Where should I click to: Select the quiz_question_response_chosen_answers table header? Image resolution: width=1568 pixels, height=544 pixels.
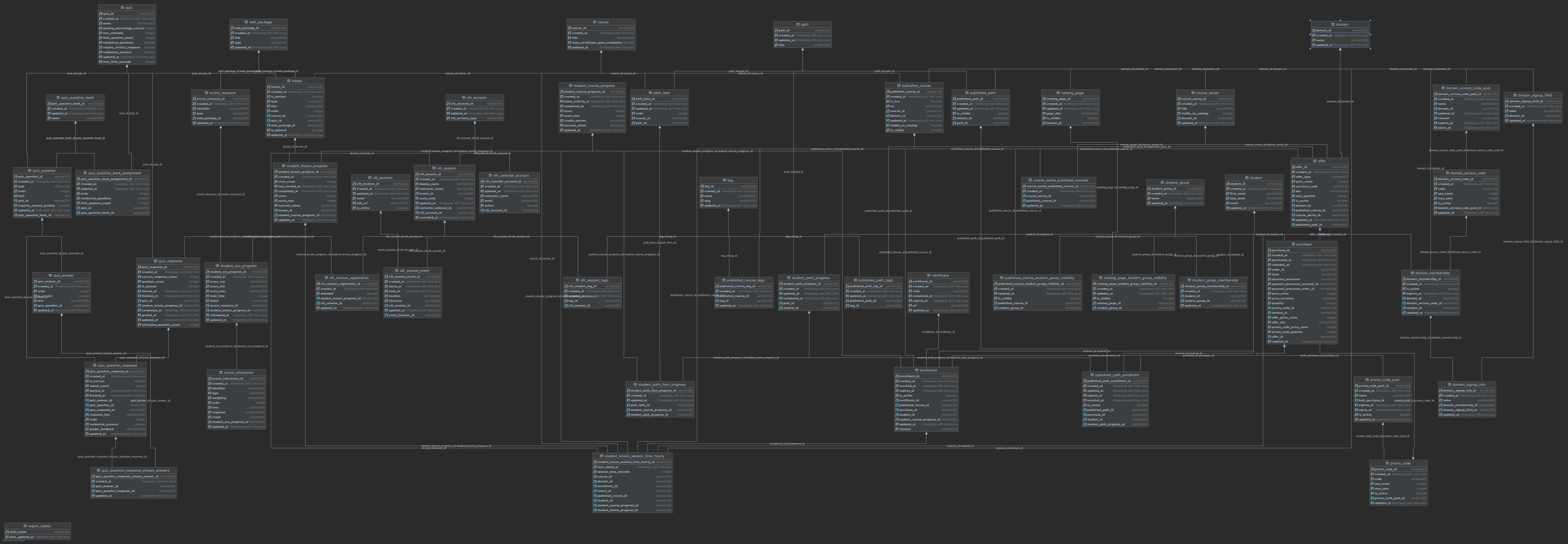click(x=133, y=471)
